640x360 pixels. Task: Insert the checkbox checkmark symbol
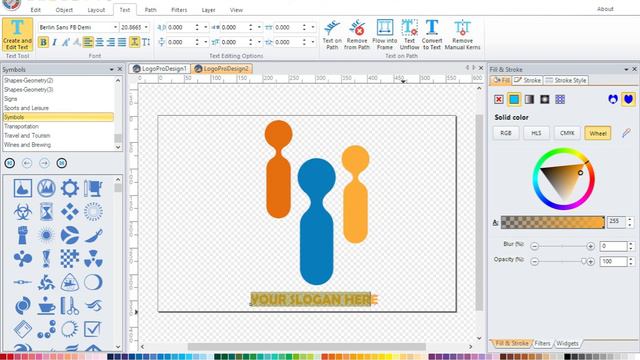point(93,329)
